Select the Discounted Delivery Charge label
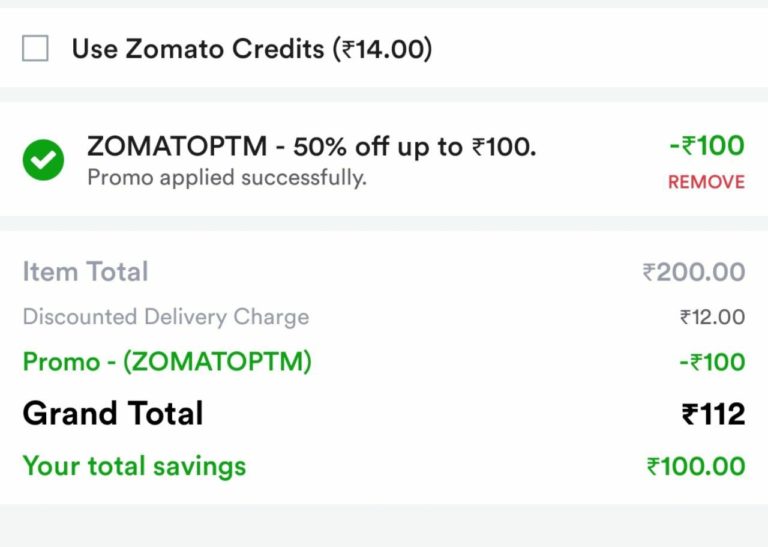 (166, 317)
